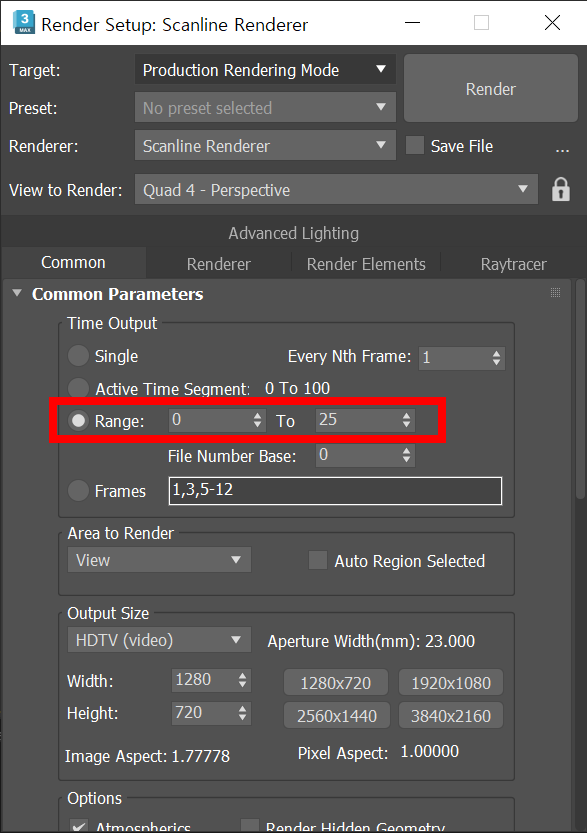The height and width of the screenshot is (833, 587).
Task: Click the Range end value spinner arrows
Action: pos(406,420)
